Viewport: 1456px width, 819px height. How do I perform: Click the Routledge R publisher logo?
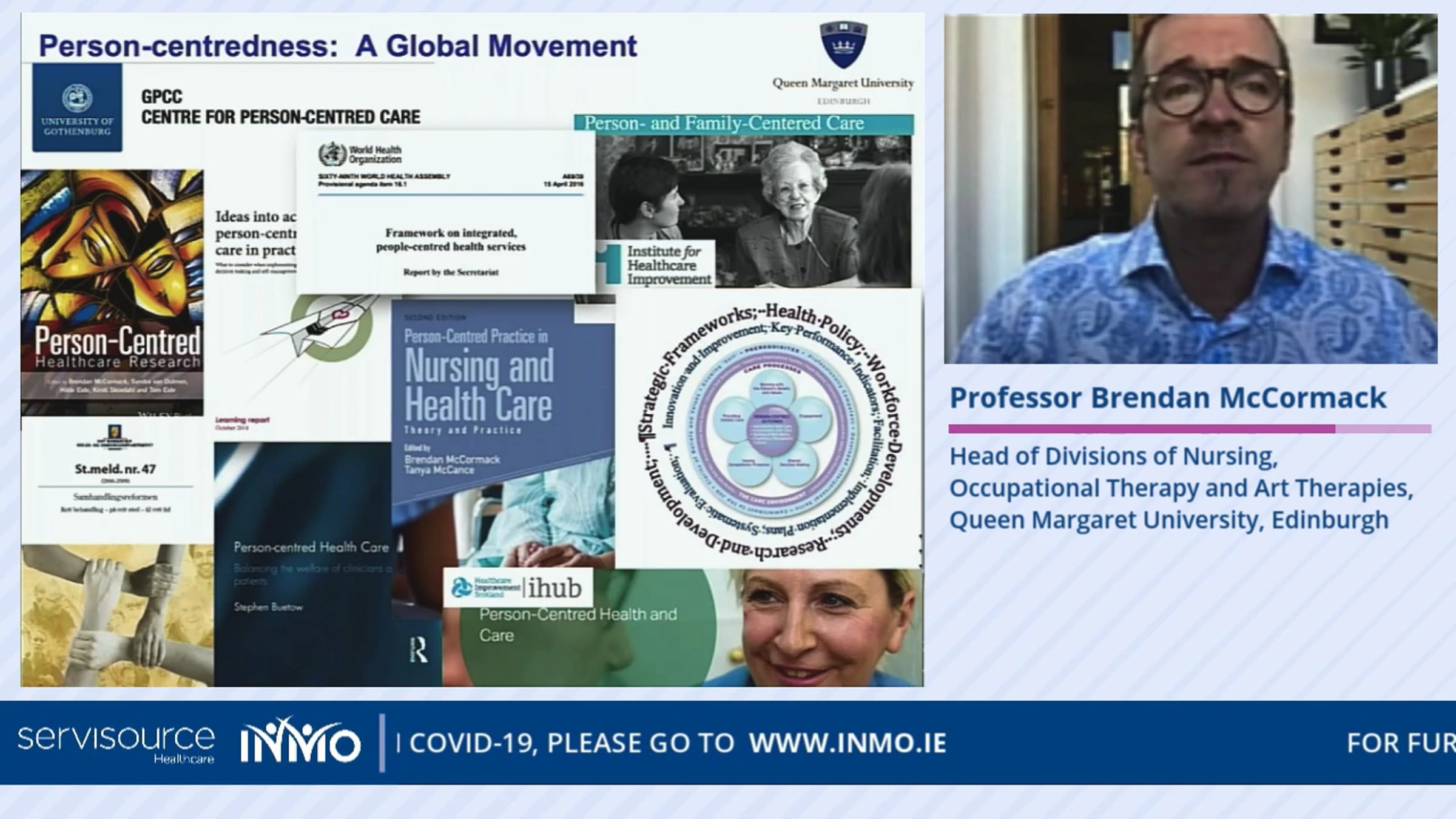[x=419, y=651]
